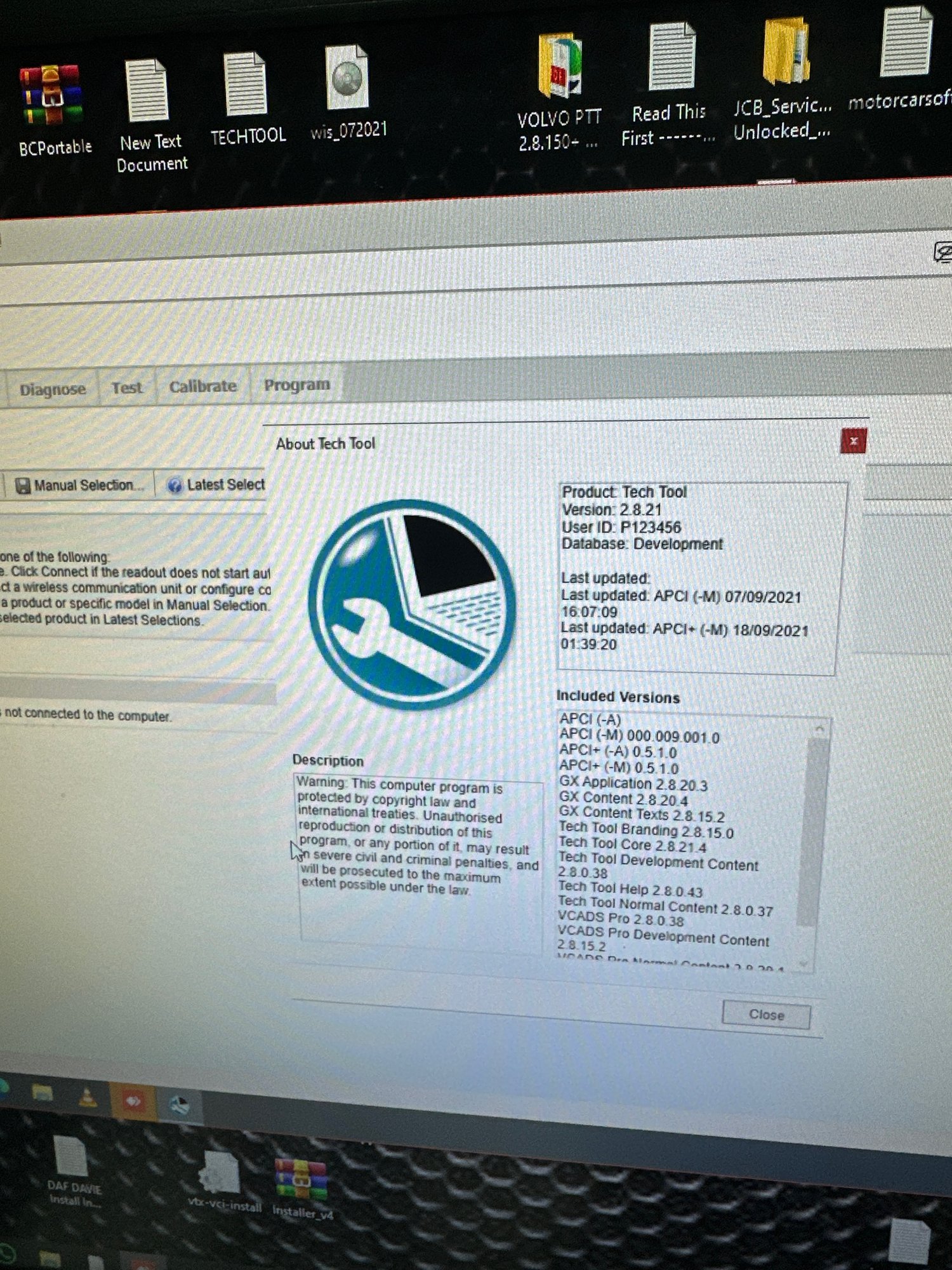Select 'GX Application 2.8.20.3' in the list
952x1270 pixels.
click(633, 784)
